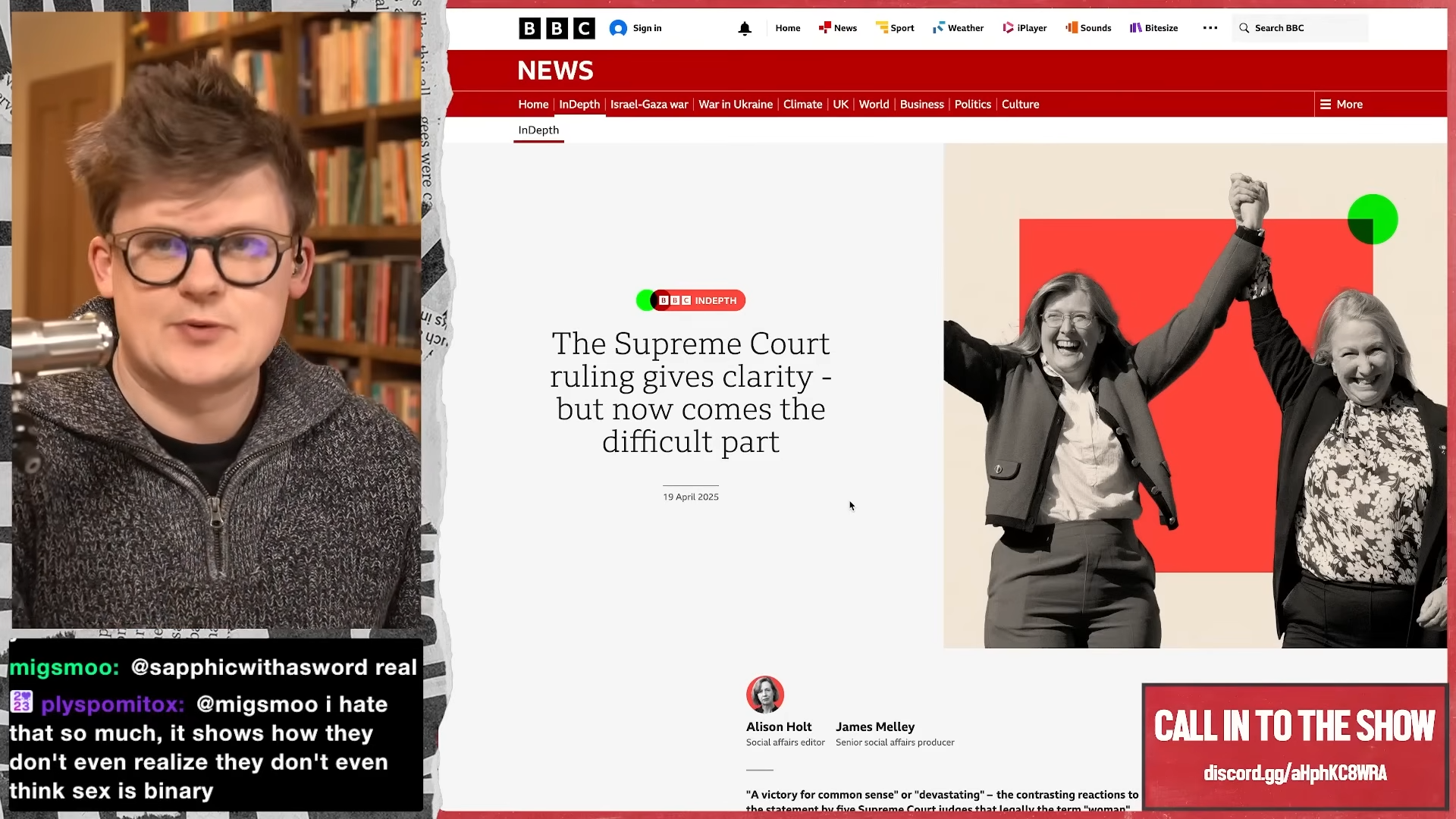Click Alison Holt's author photo
This screenshot has height=819, width=1456.
[764, 695]
